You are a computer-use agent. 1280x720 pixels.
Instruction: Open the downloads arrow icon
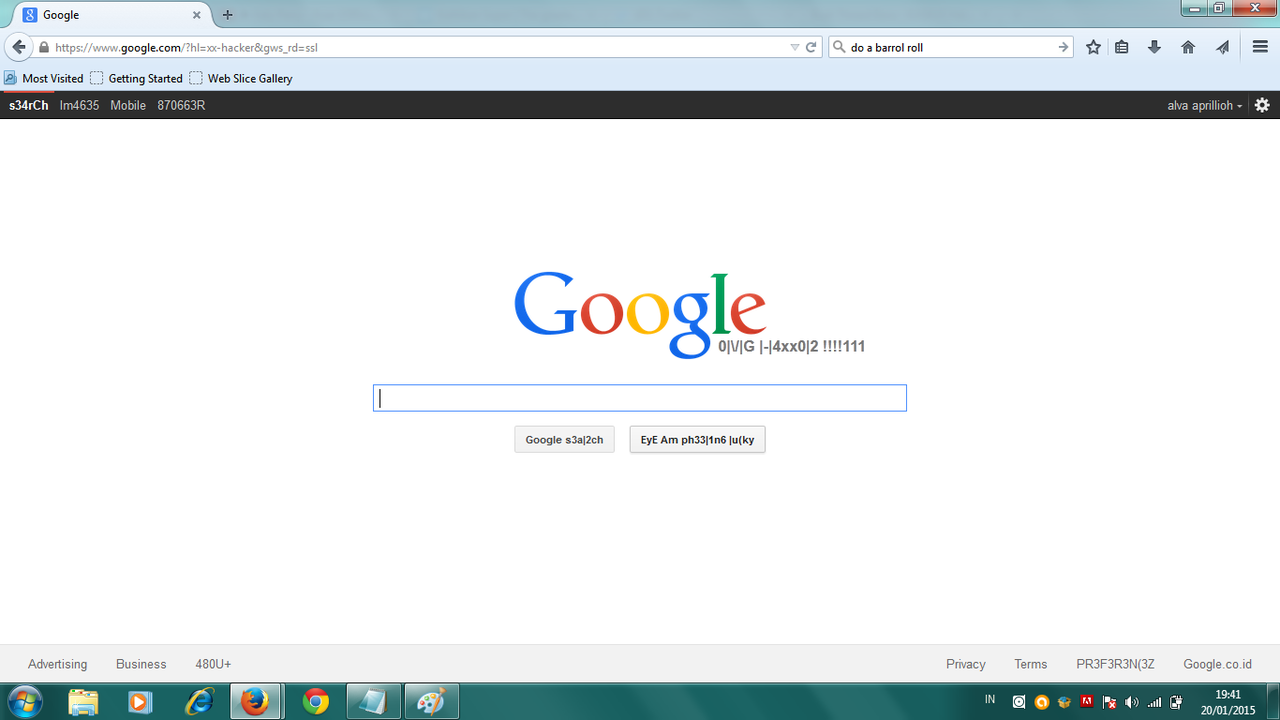[1154, 47]
